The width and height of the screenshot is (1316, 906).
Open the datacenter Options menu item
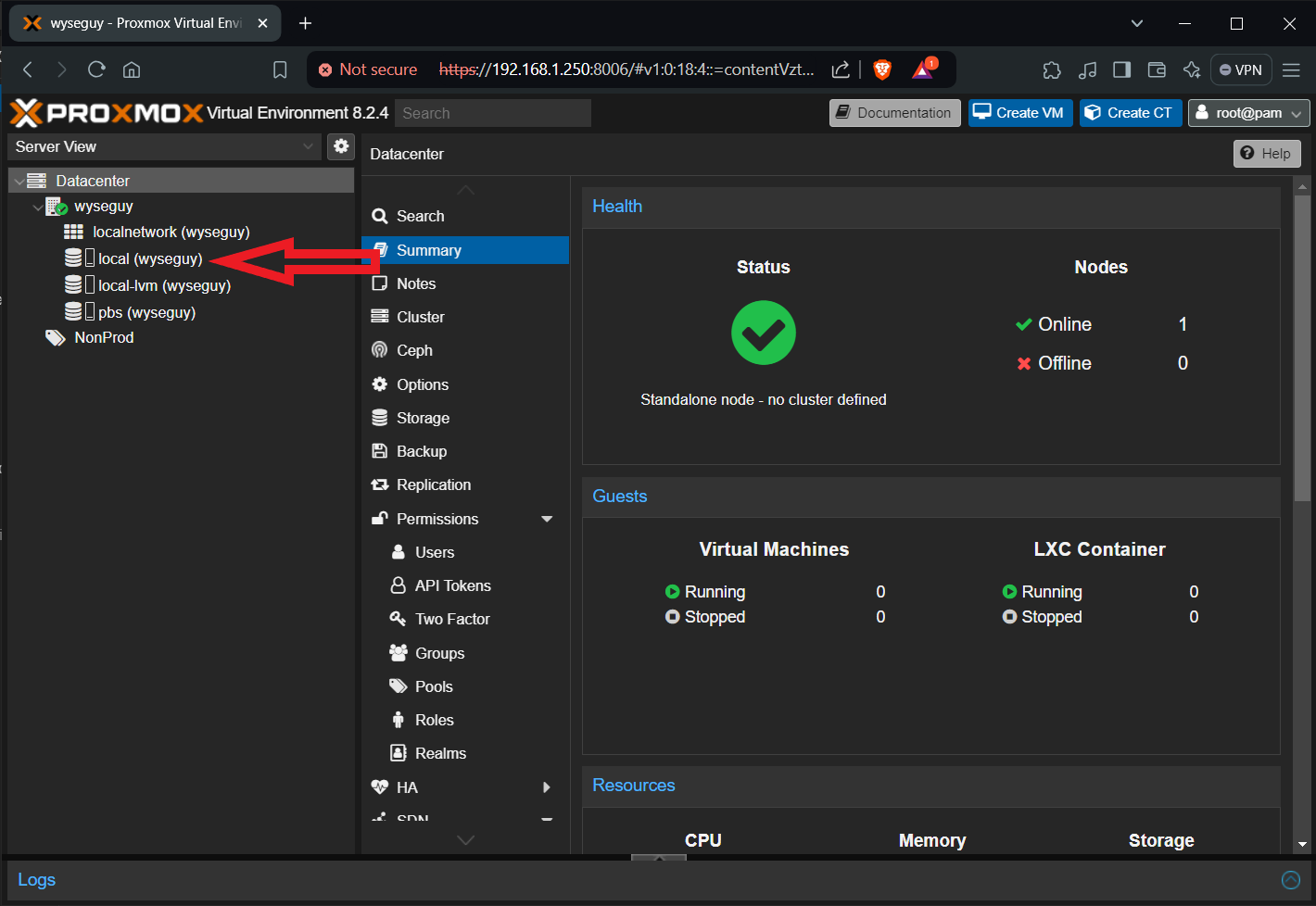pyautogui.click(x=465, y=384)
